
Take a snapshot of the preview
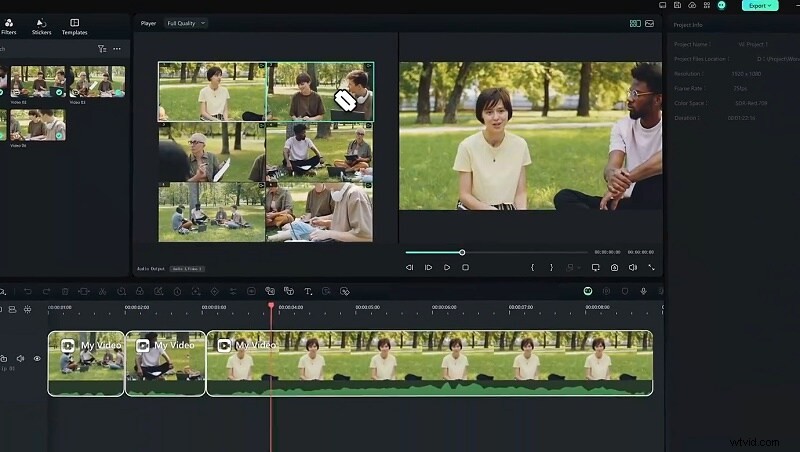tap(614, 267)
